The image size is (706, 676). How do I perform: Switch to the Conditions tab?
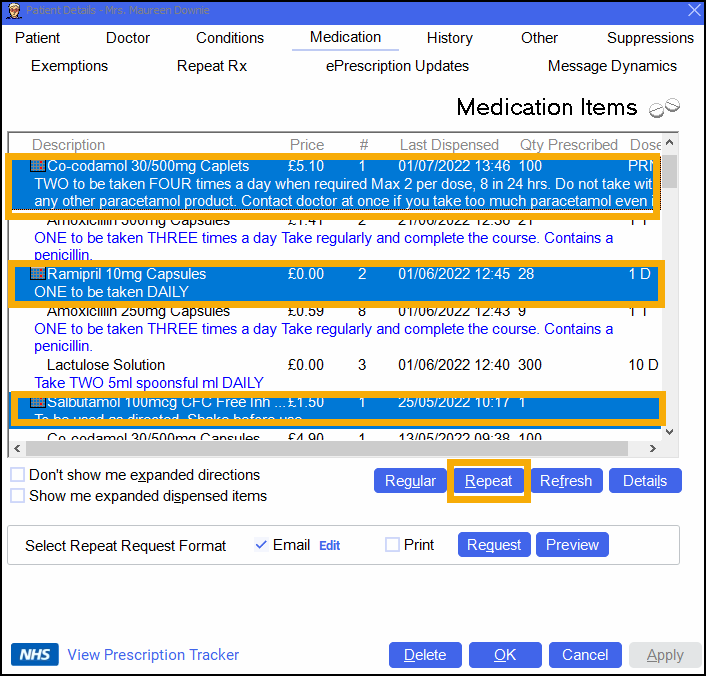[x=230, y=38]
